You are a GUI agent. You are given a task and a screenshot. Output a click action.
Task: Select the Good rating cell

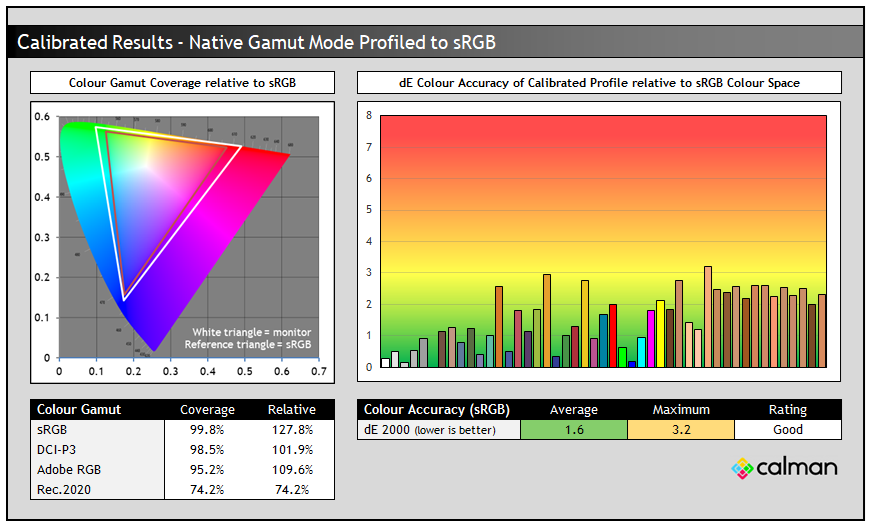point(787,430)
